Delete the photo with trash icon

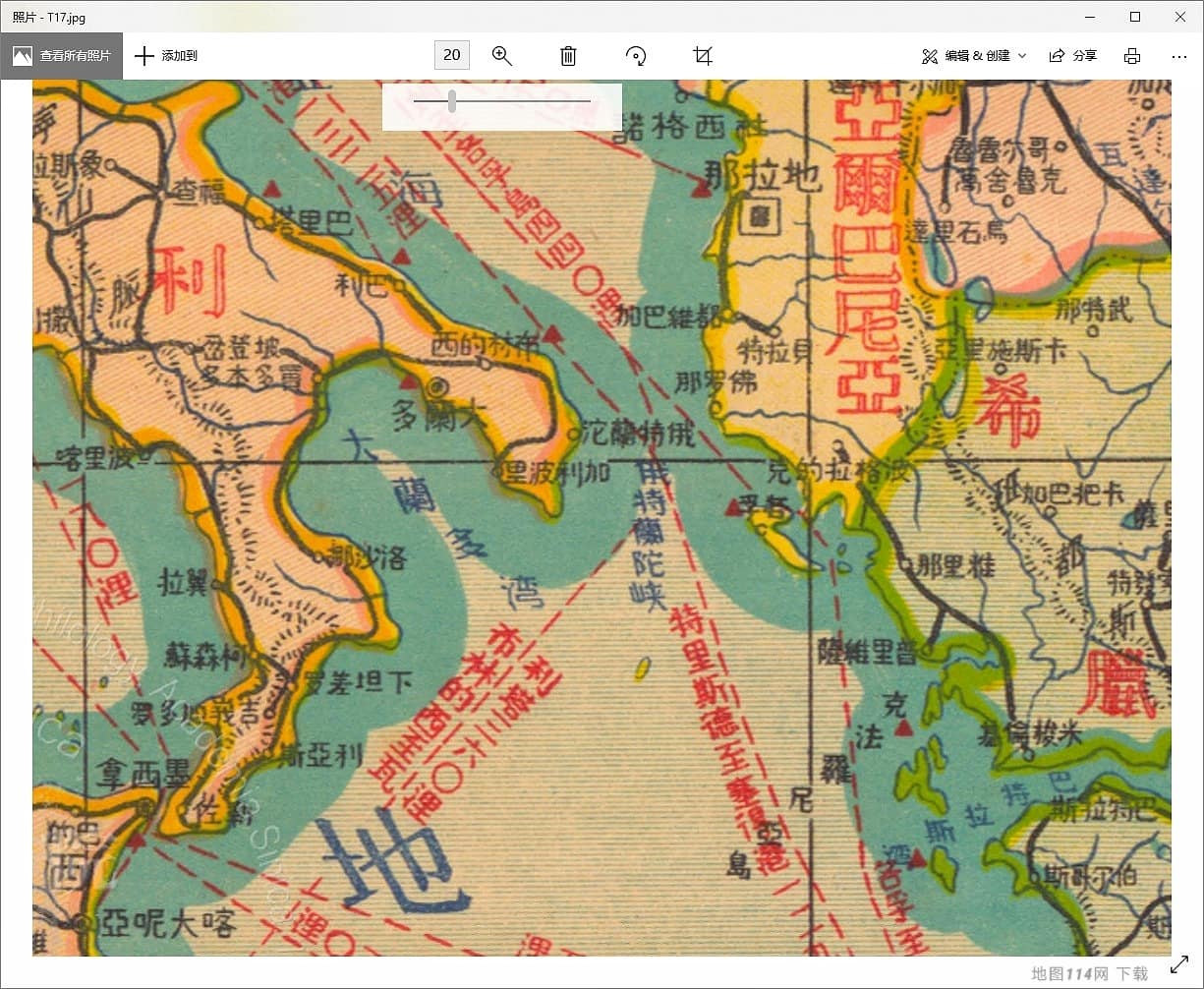568,56
